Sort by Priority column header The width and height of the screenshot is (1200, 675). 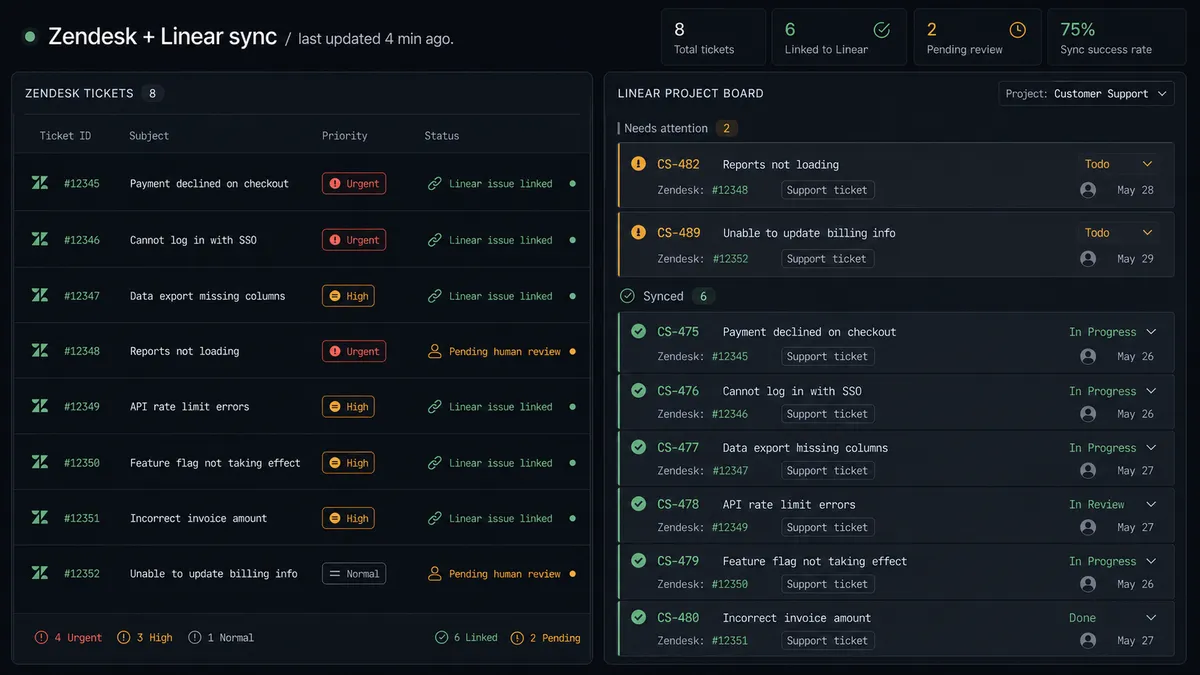point(345,136)
